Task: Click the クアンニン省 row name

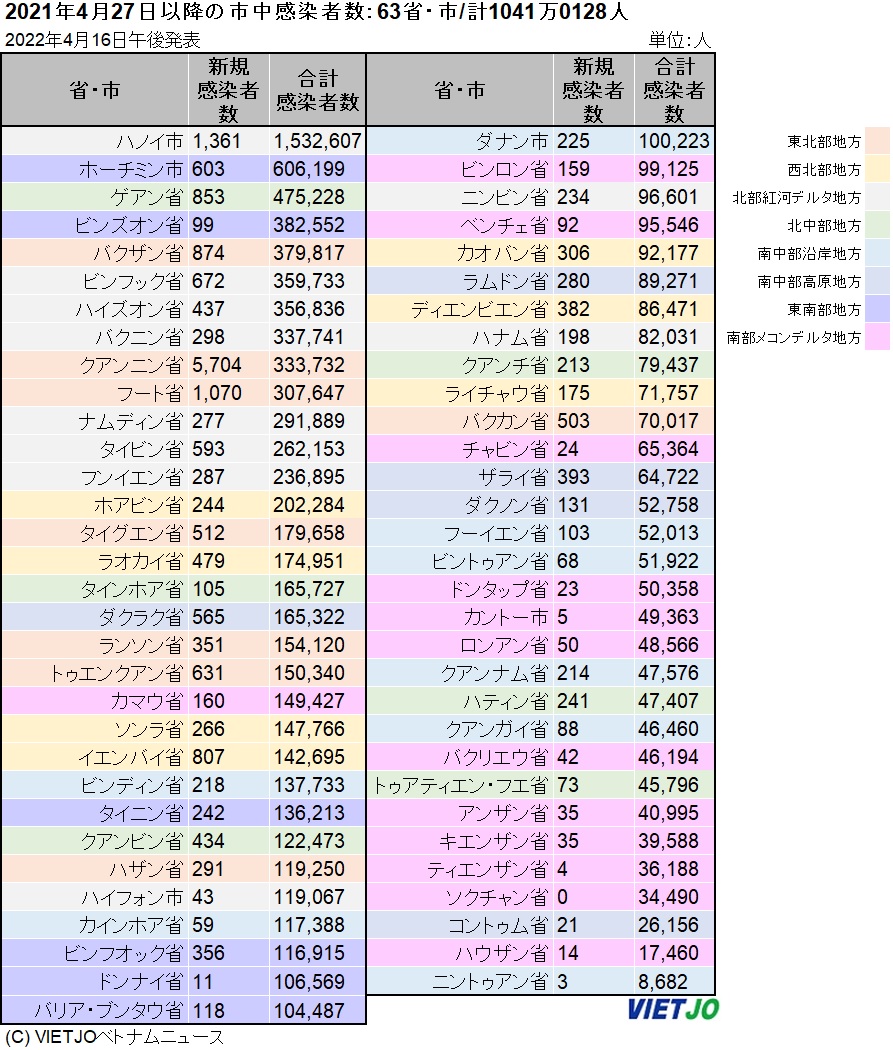Action: pyautogui.click(x=131, y=366)
